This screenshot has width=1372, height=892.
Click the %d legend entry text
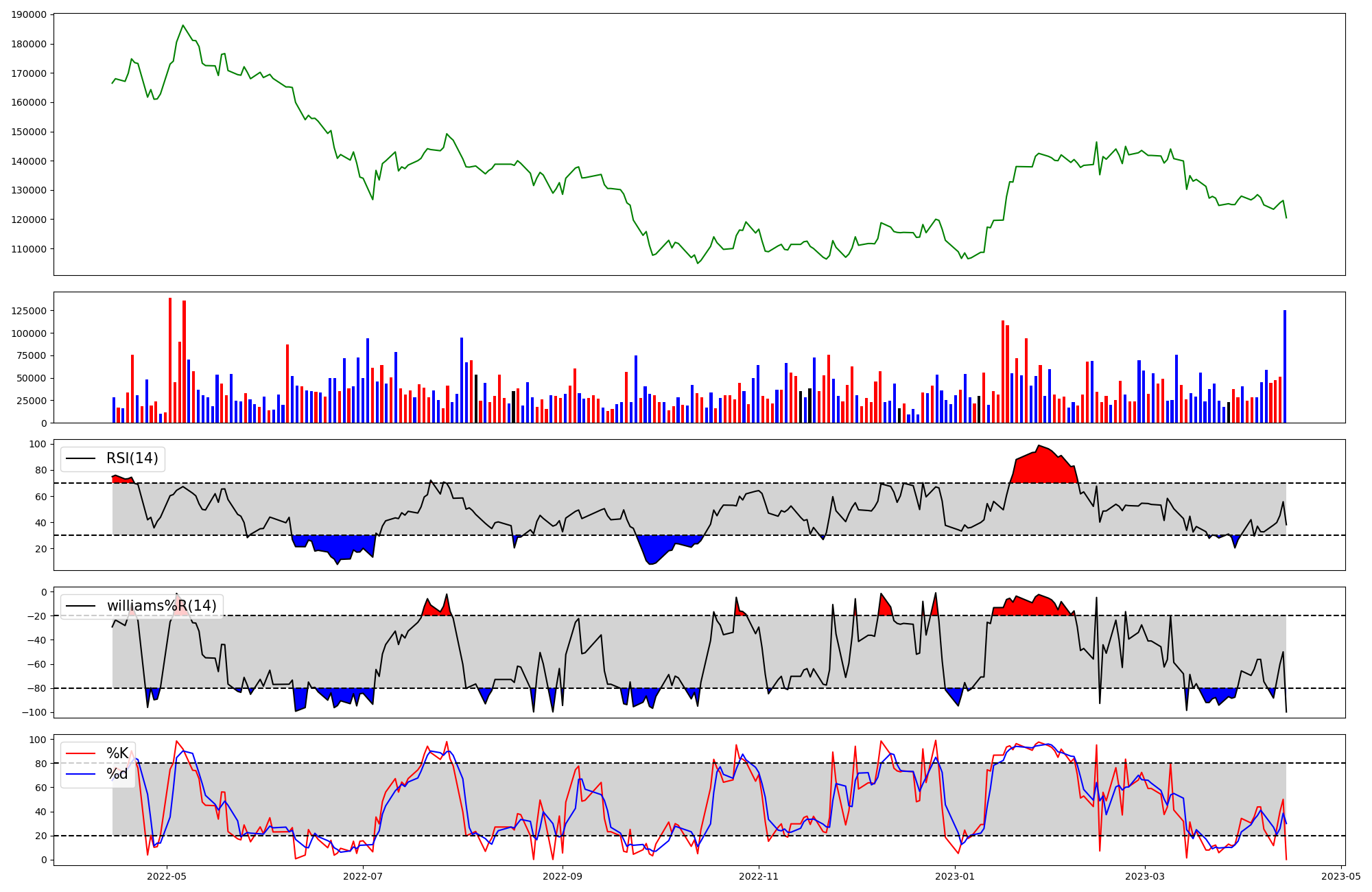[x=117, y=774]
